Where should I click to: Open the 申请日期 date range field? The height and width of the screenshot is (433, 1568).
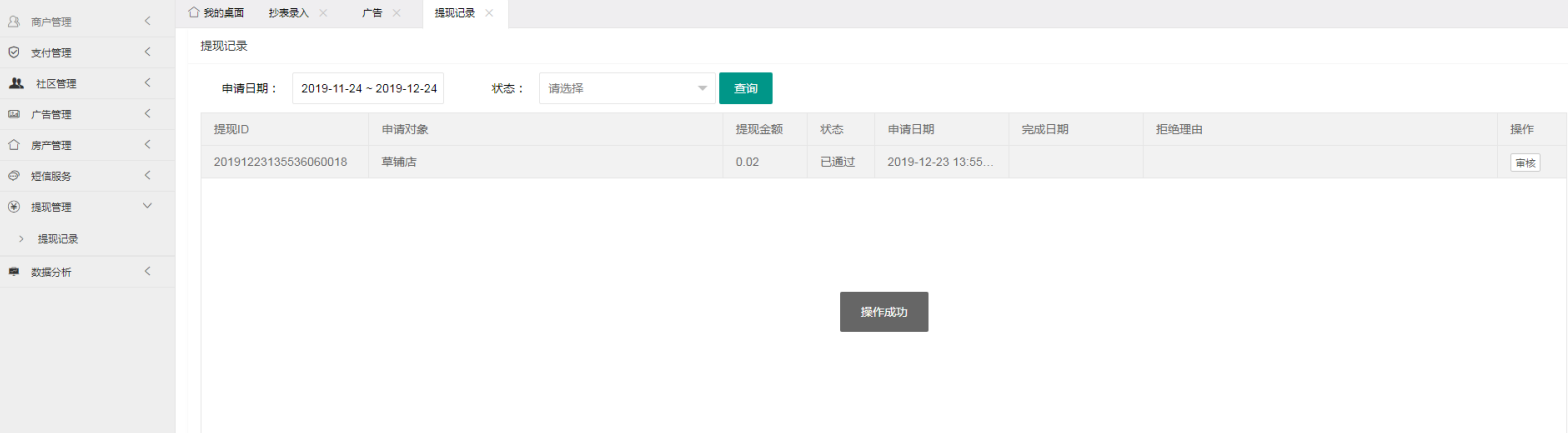(368, 88)
